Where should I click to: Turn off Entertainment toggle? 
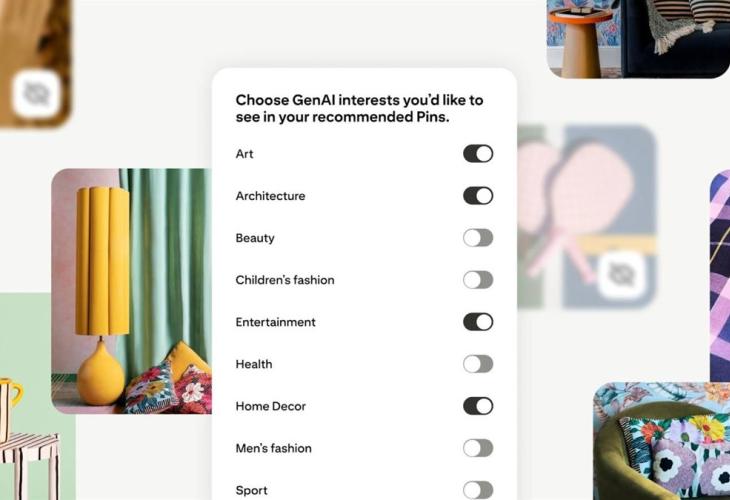coord(478,322)
